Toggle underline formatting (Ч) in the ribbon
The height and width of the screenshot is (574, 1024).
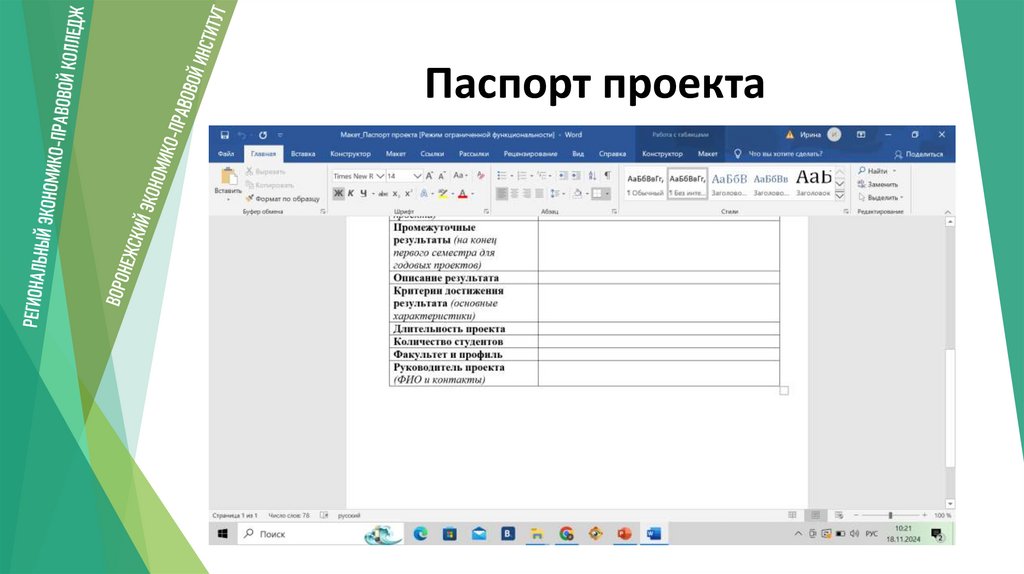[x=362, y=194]
